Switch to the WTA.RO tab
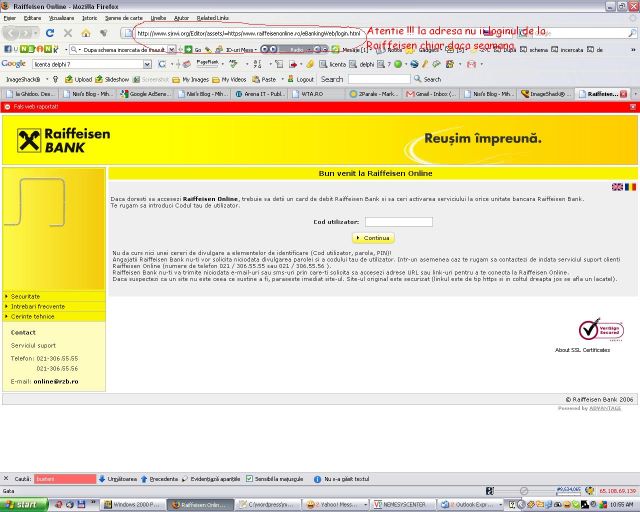 [318, 94]
